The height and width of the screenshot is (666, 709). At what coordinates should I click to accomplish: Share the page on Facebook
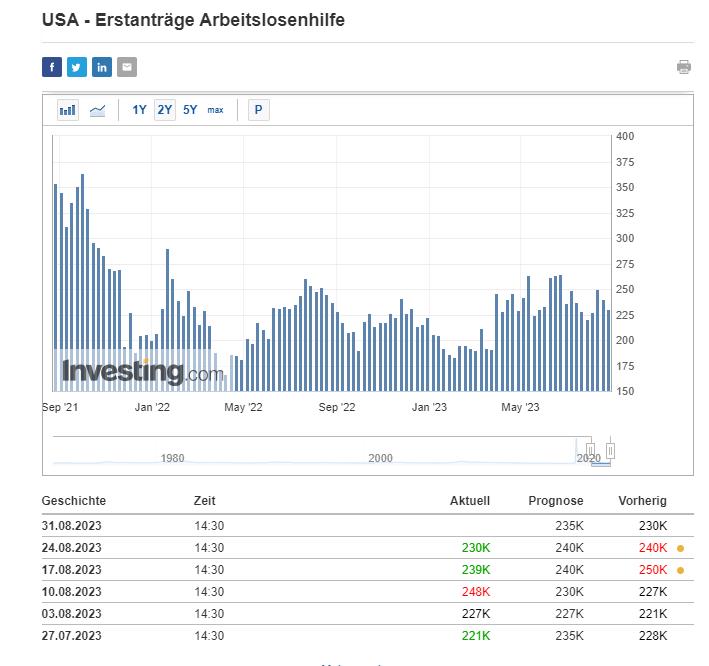tap(52, 67)
